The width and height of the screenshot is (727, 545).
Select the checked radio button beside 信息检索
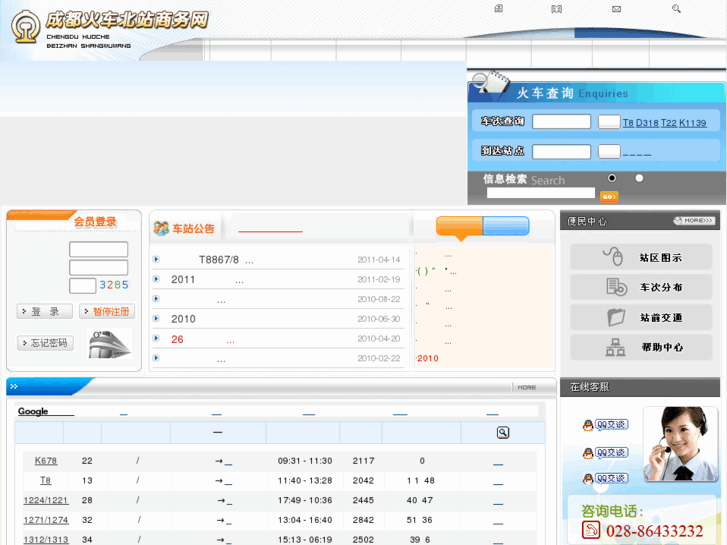coord(612,178)
